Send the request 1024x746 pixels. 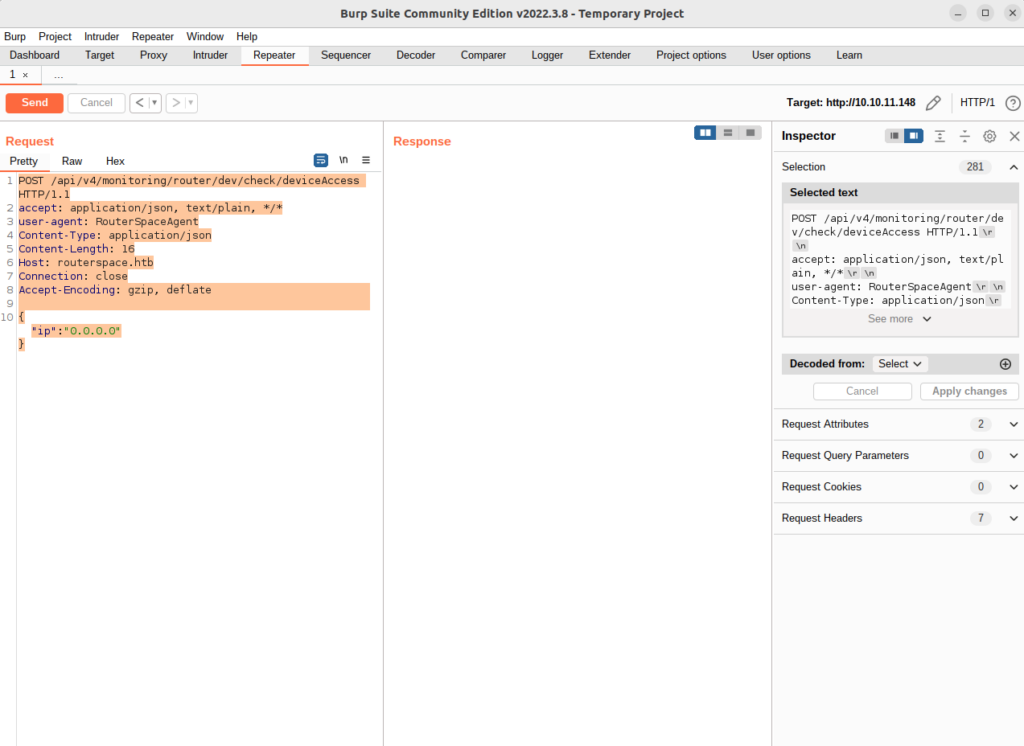[35, 103]
